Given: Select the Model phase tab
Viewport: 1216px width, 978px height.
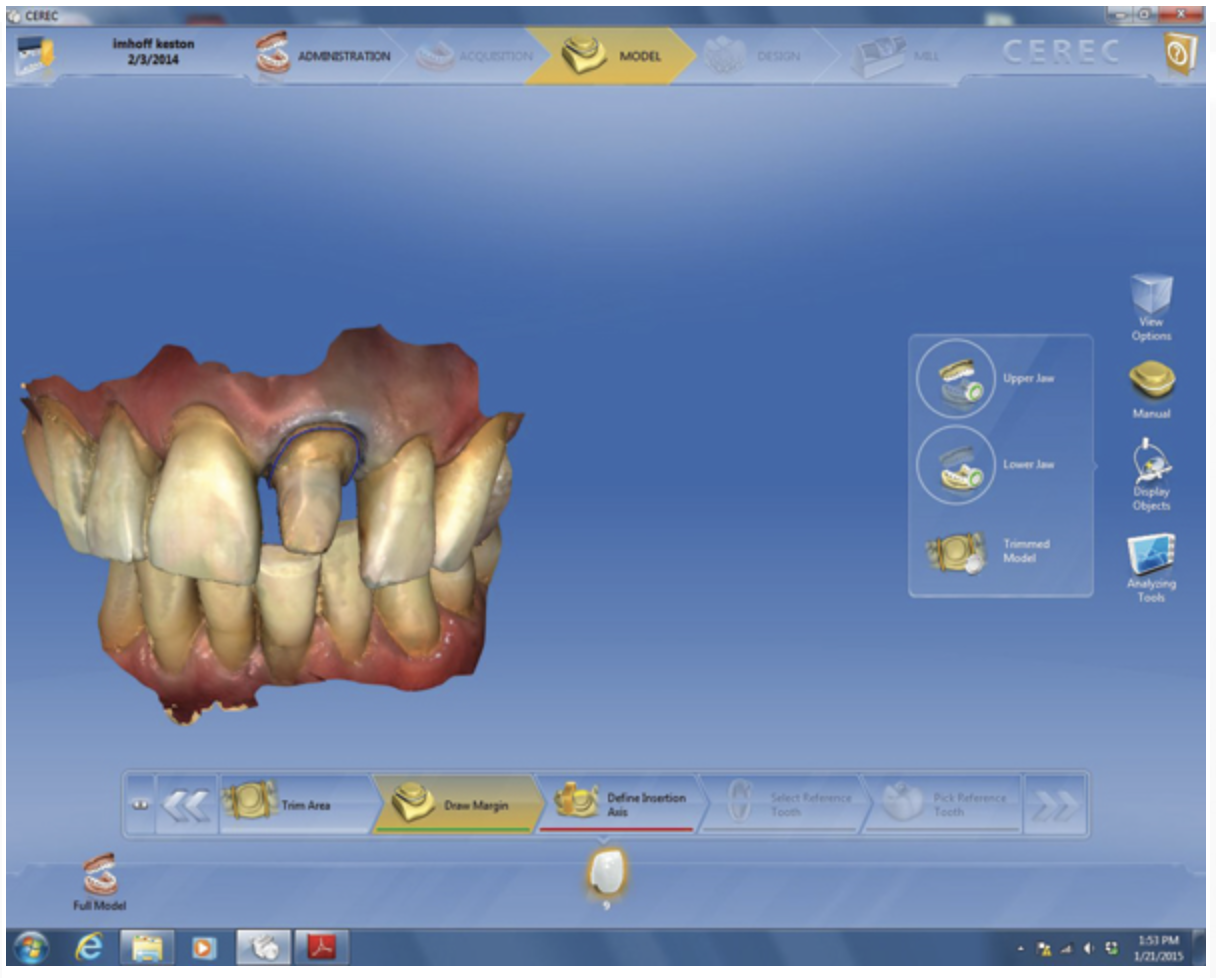Looking at the screenshot, I should (610, 56).
